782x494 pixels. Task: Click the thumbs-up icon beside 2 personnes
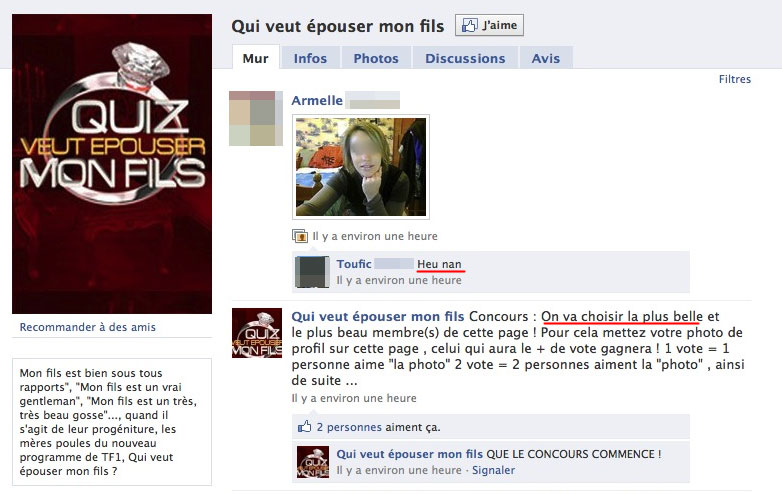pos(304,427)
